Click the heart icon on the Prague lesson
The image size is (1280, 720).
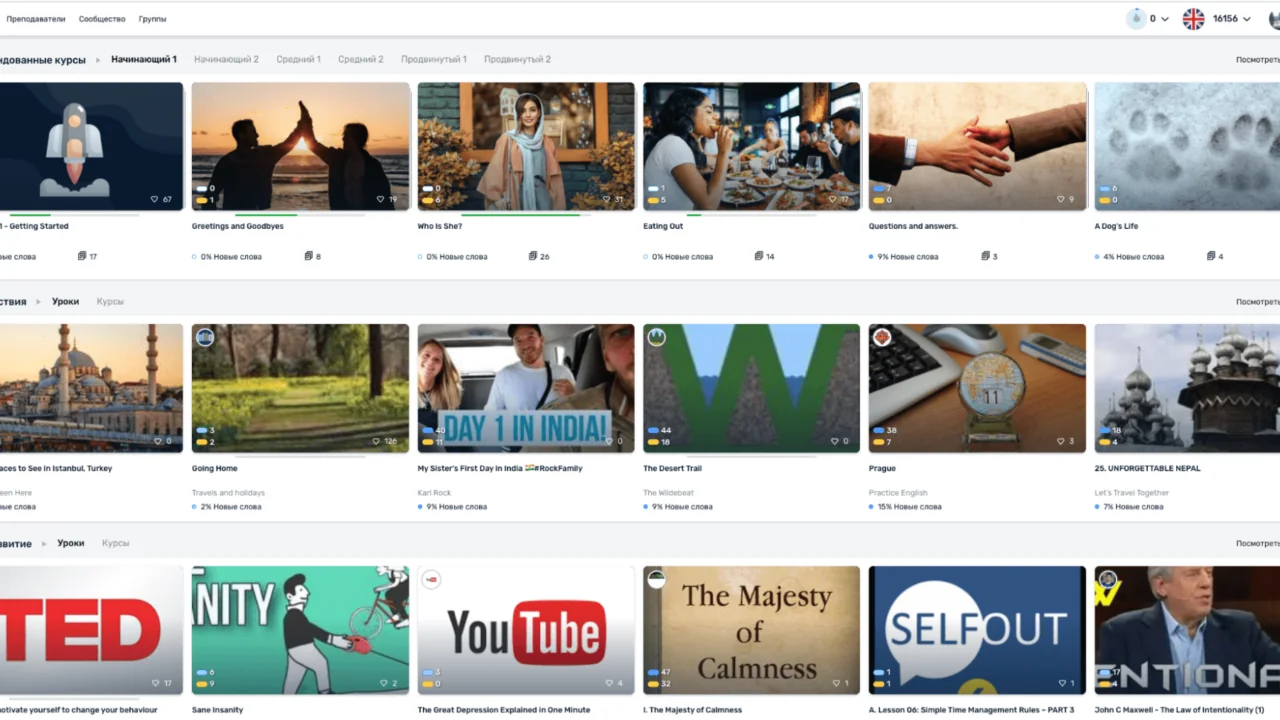point(1060,441)
